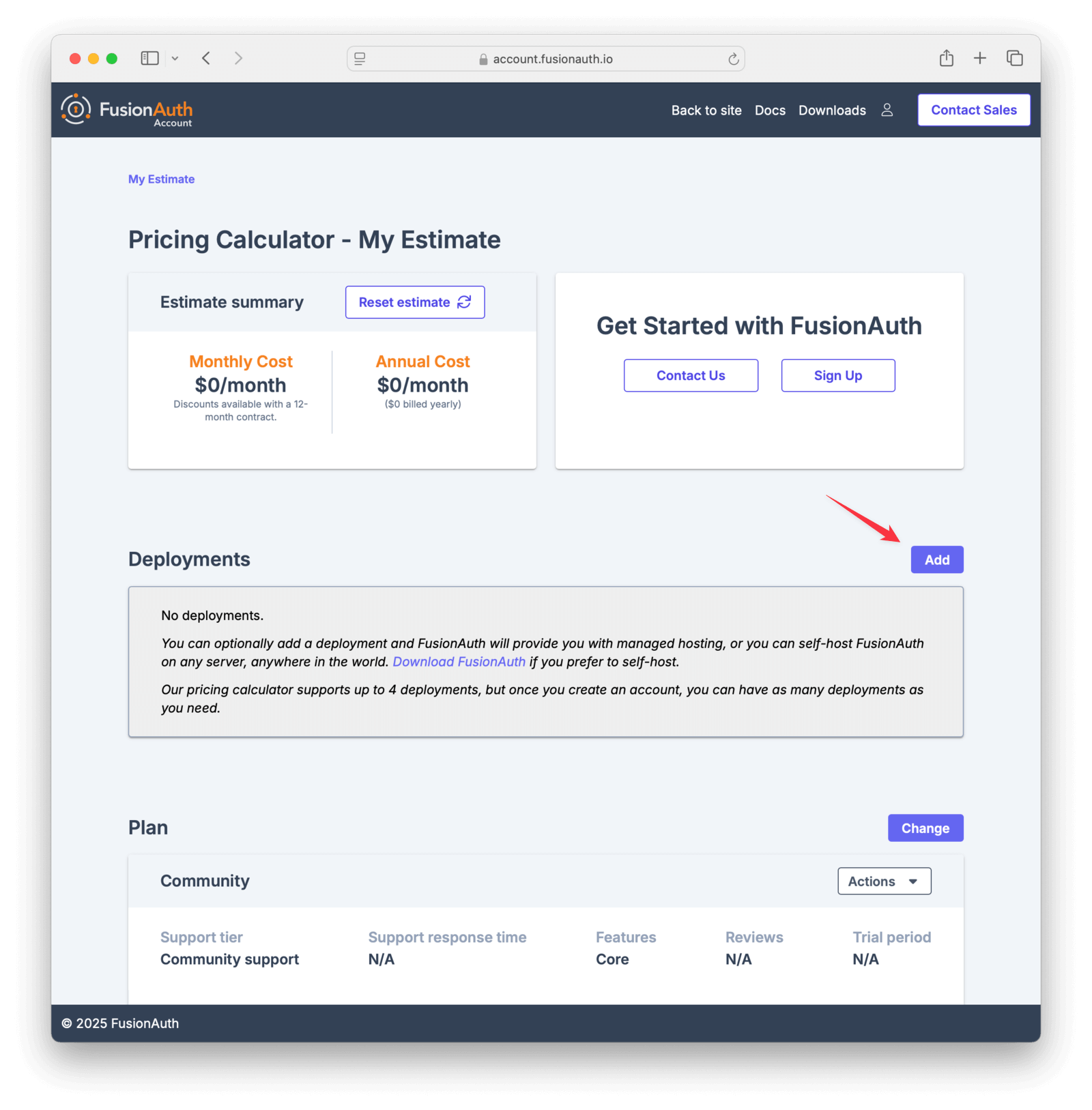Toggle the Safari sidebar

coord(149,58)
